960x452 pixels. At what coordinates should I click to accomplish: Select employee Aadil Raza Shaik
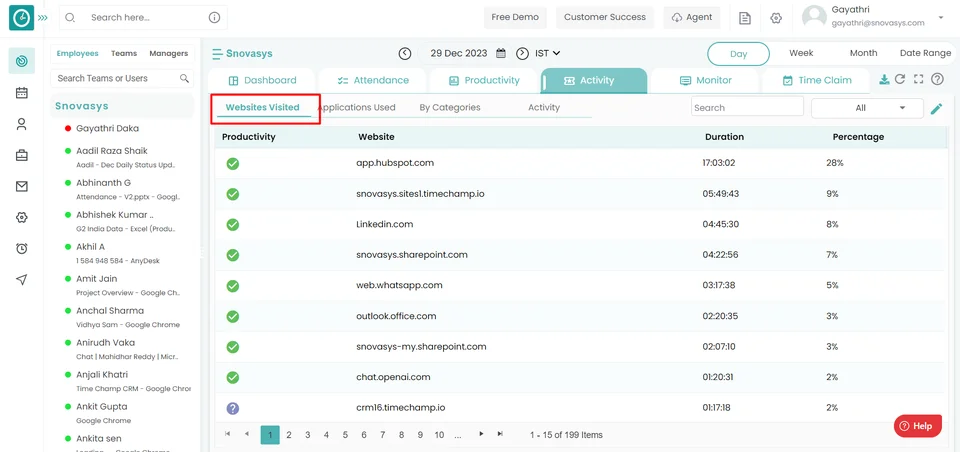111,151
